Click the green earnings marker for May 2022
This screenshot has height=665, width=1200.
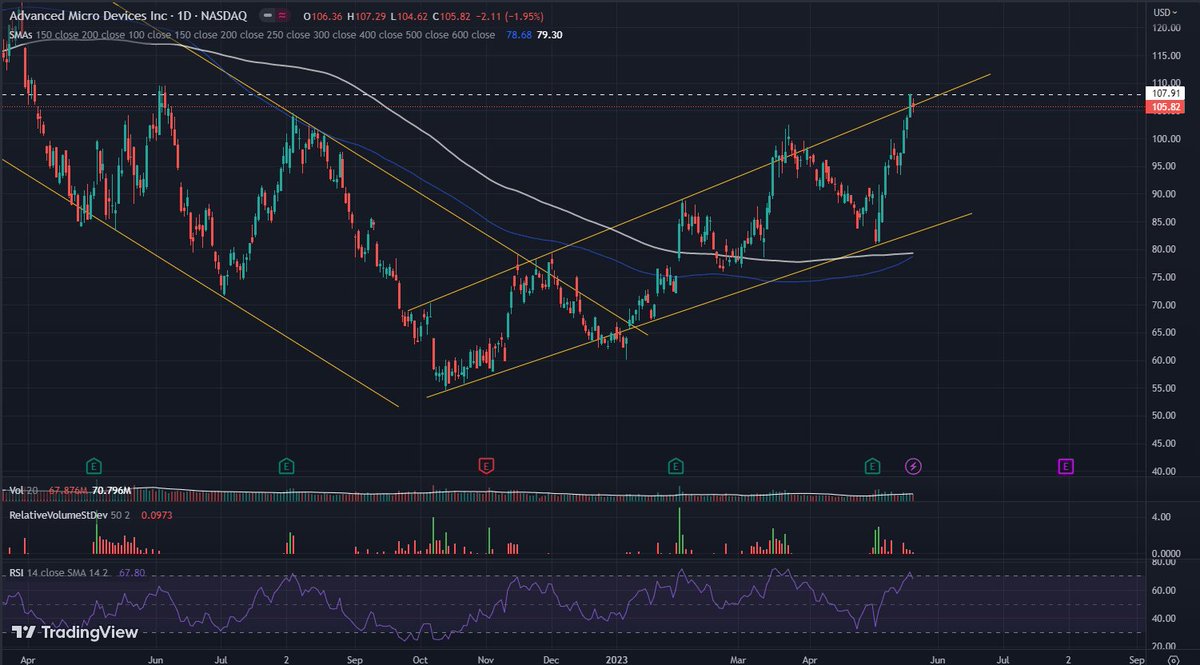(x=95, y=466)
